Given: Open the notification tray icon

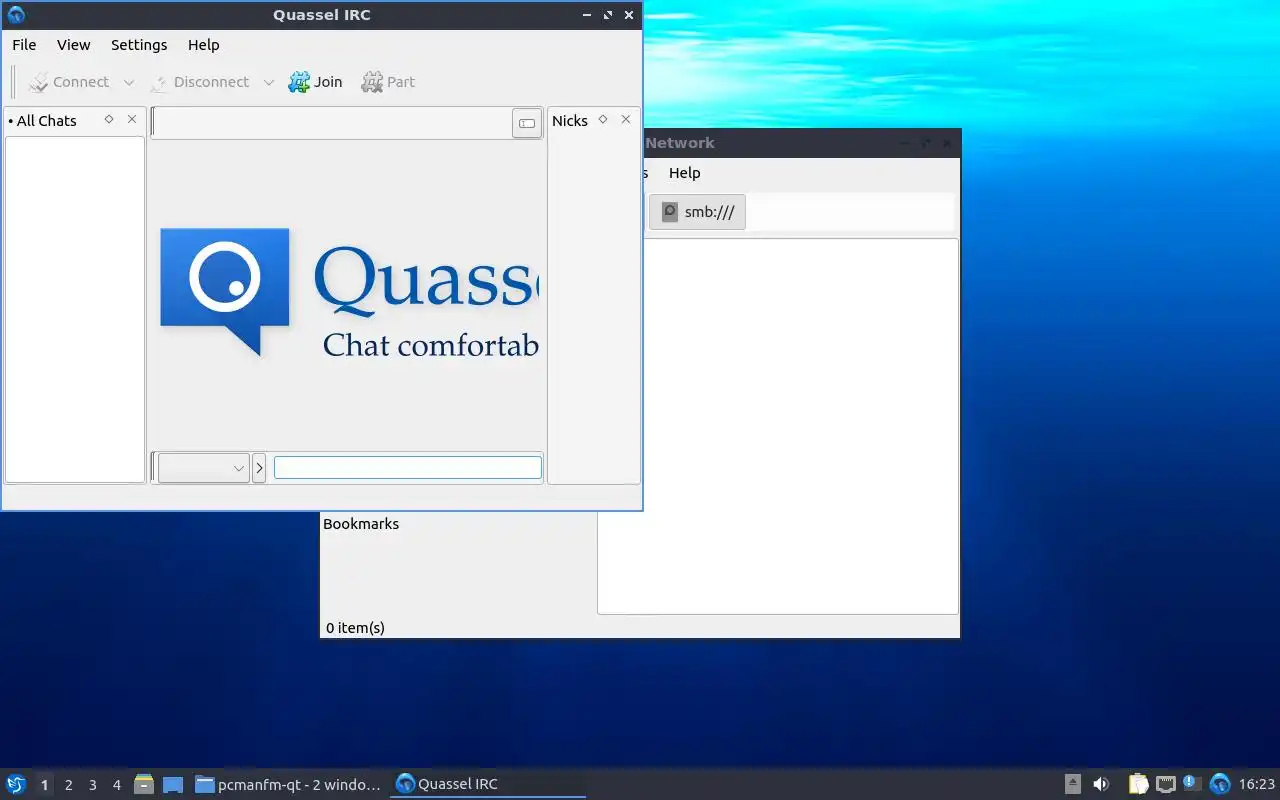Looking at the screenshot, I should (1192, 783).
